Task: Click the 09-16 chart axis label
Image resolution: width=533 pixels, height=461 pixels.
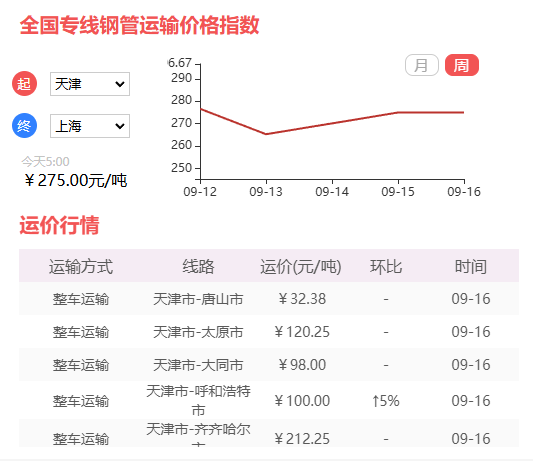Action: [x=464, y=192]
